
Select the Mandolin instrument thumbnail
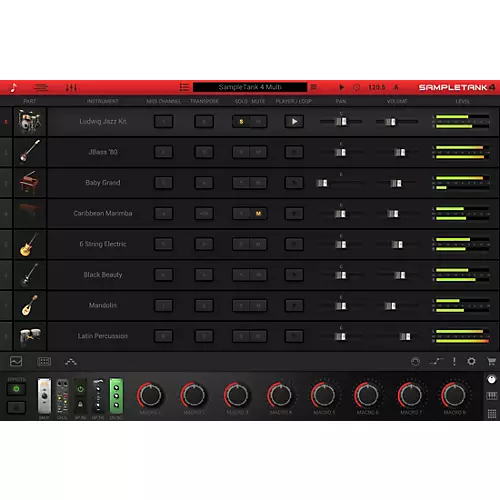click(x=30, y=305)
